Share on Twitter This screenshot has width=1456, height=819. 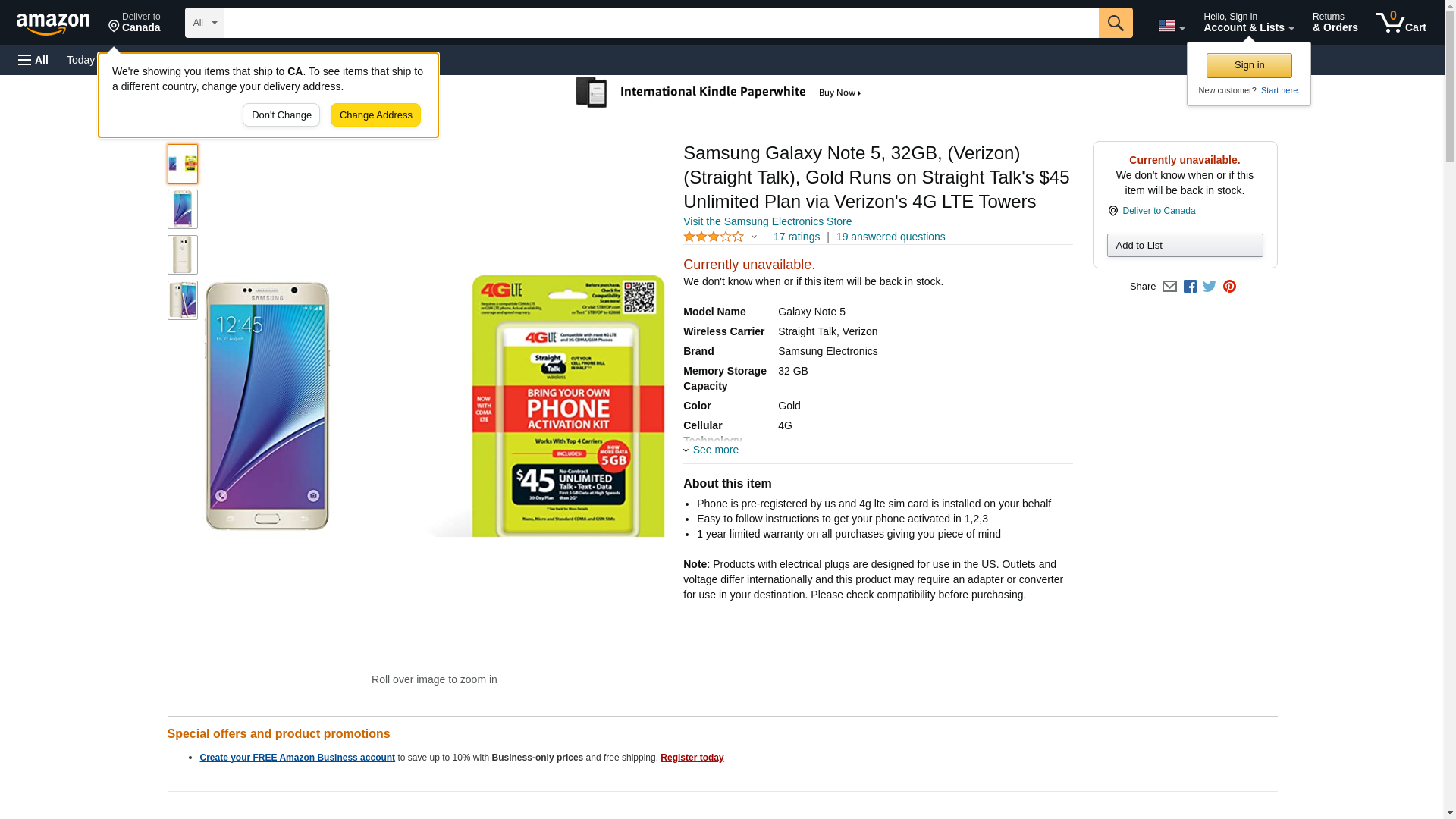tap(1210, 287)
